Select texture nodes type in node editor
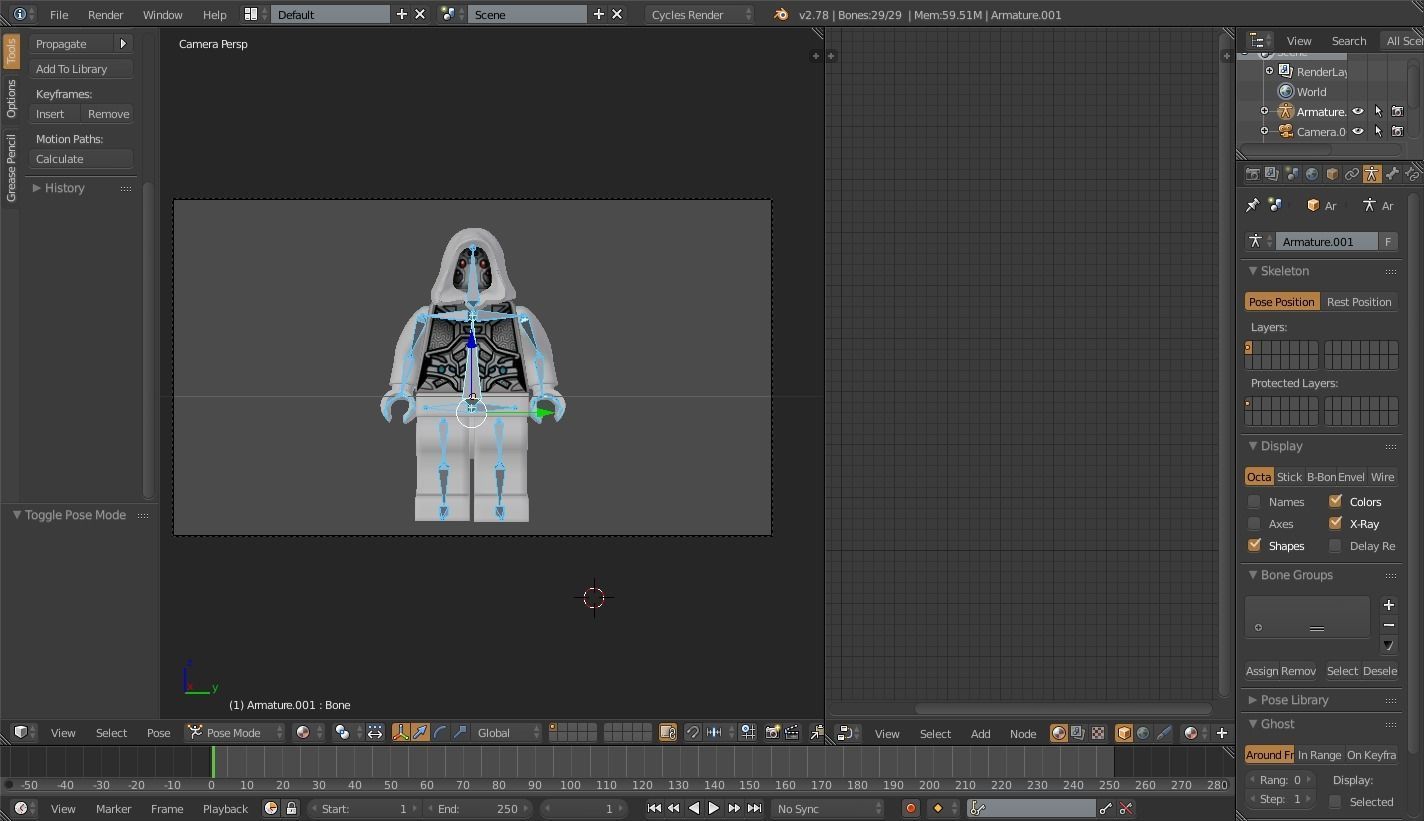The width and height of the screenshot is (1424, 821). 1098,733
